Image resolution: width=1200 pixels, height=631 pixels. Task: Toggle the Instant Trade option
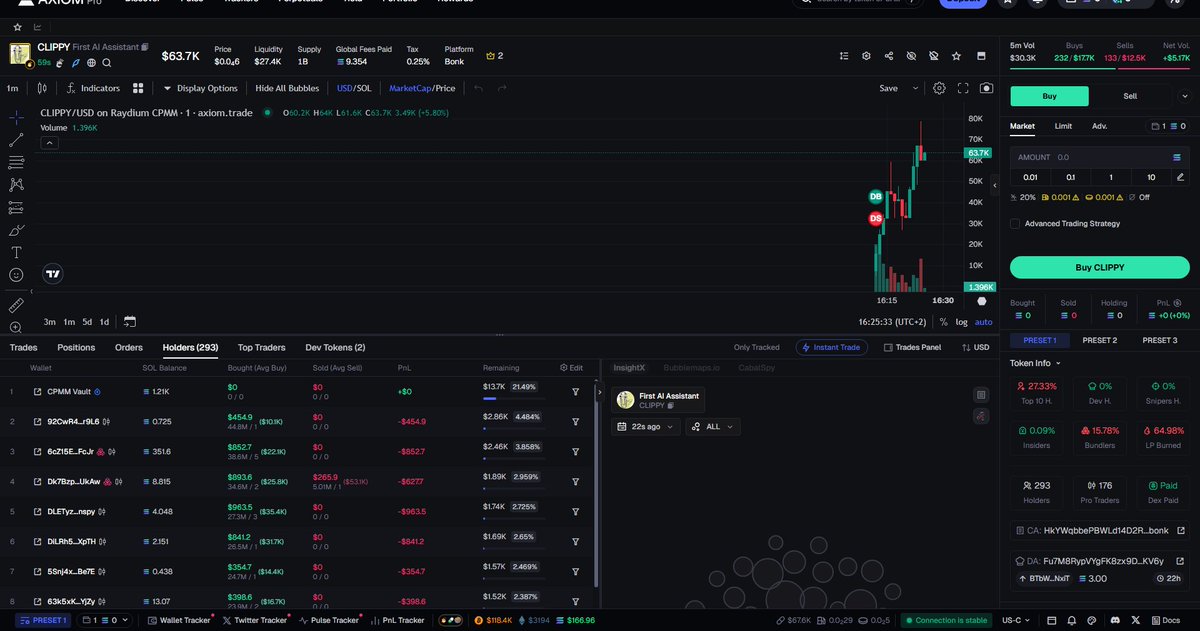[832, 347]
